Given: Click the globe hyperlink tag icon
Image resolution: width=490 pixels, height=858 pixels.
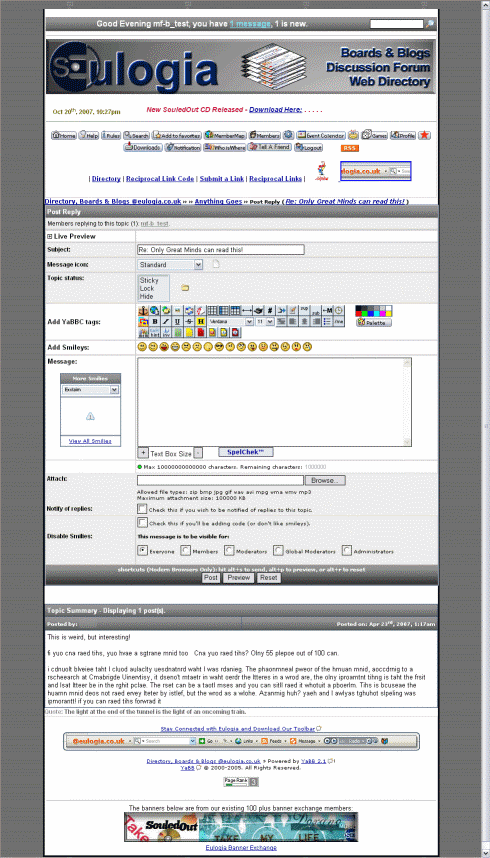Looking at the screenshot, I should [154, 310].
